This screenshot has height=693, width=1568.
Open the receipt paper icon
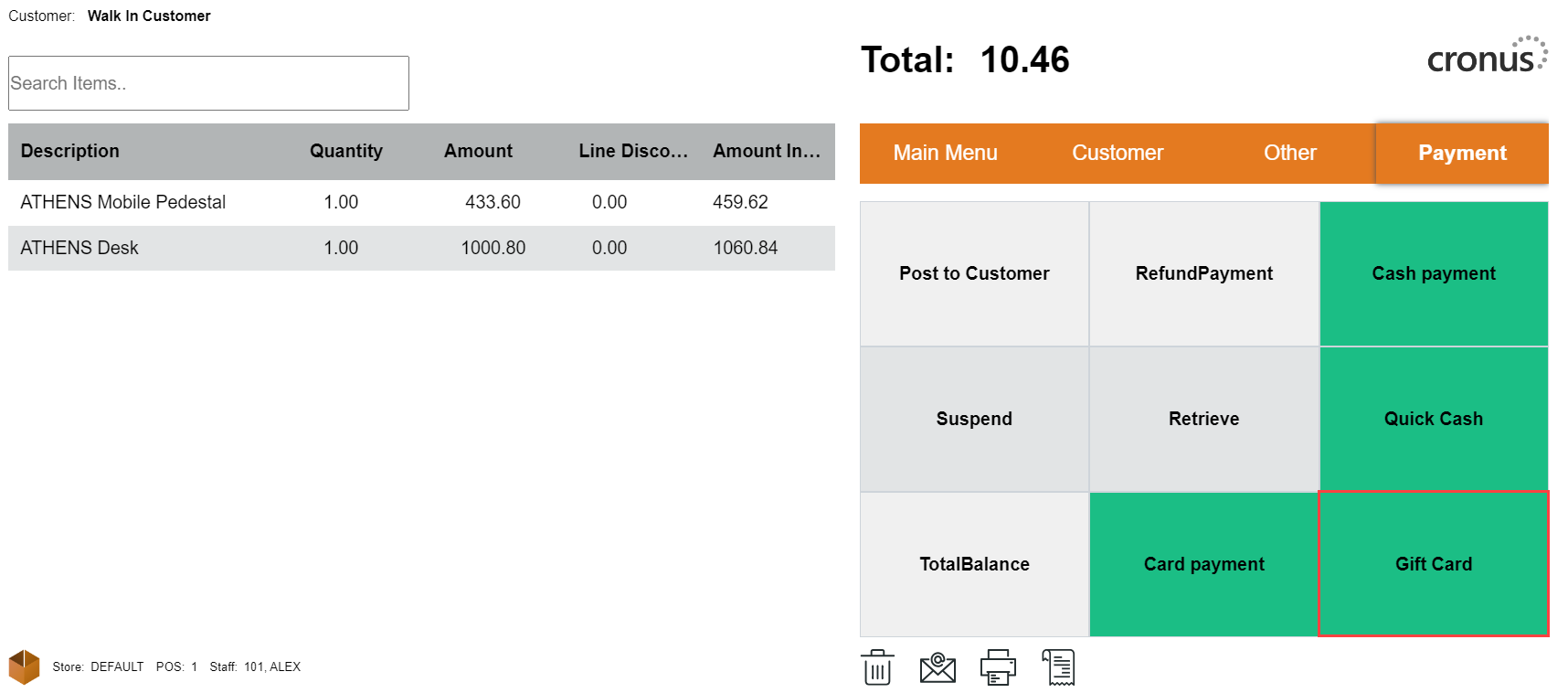point(1059,667)
